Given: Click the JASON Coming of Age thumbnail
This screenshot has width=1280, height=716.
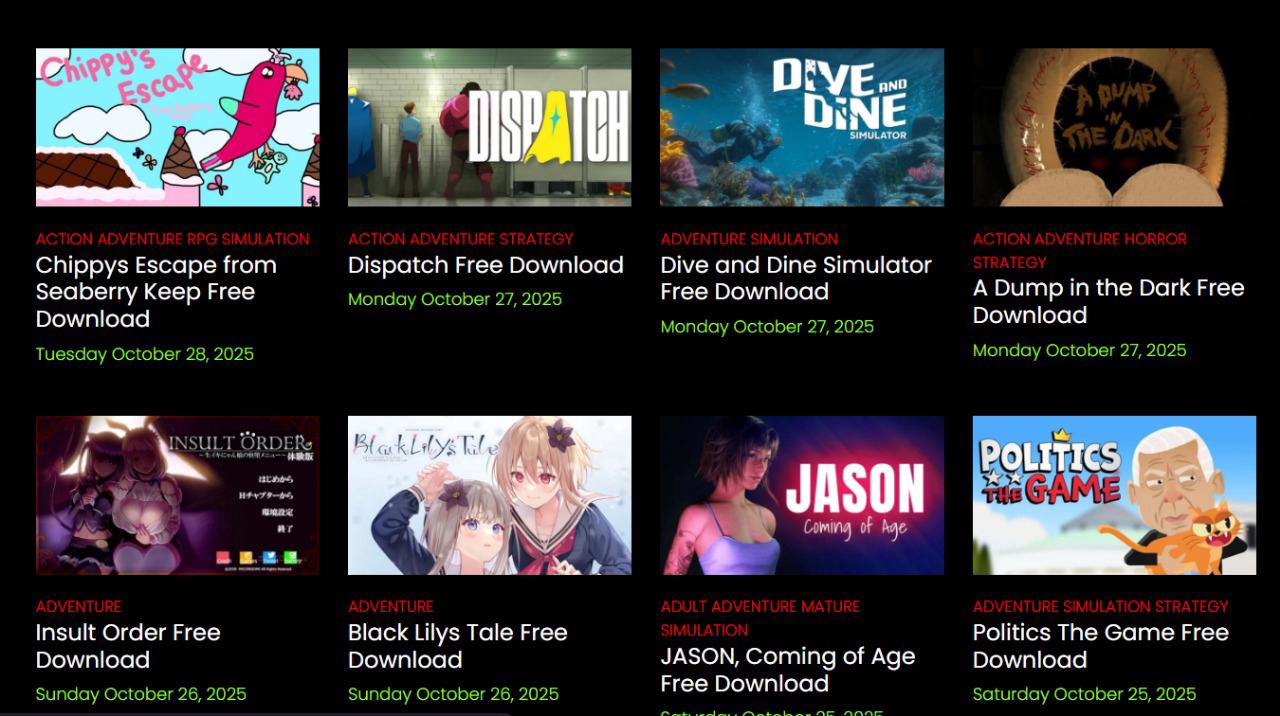Looking at the screenshot, I should tap(802, 495).
